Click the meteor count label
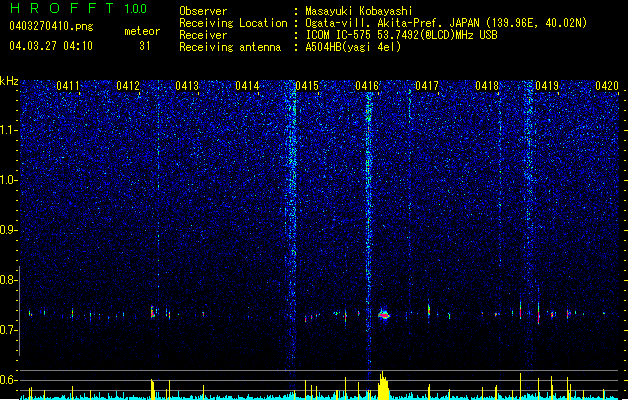Screen dimensions: 629x400 [142, 31]
